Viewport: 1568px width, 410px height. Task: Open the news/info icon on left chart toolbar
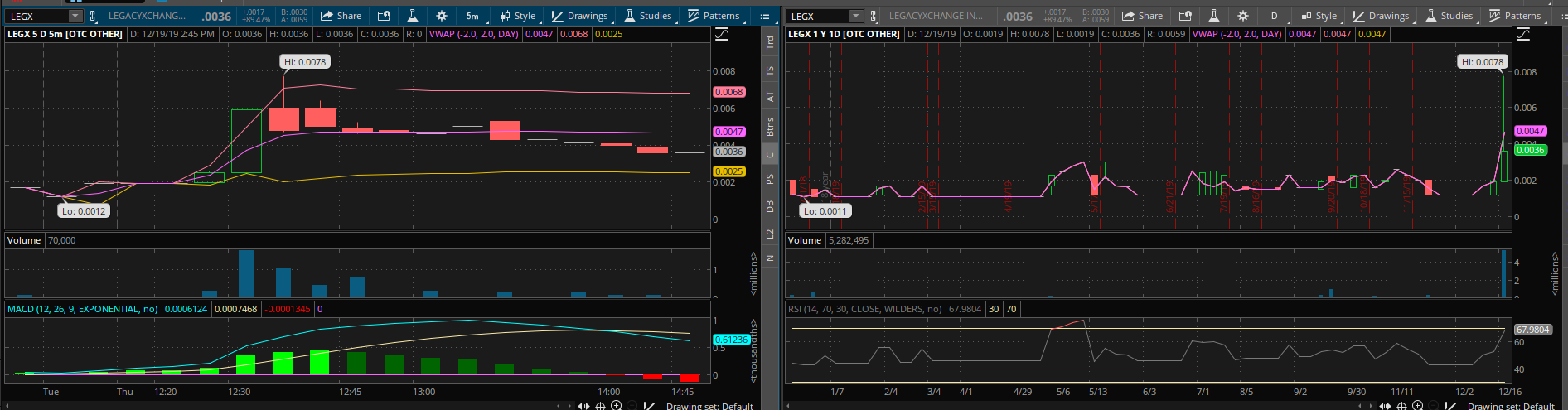[384, 16]
